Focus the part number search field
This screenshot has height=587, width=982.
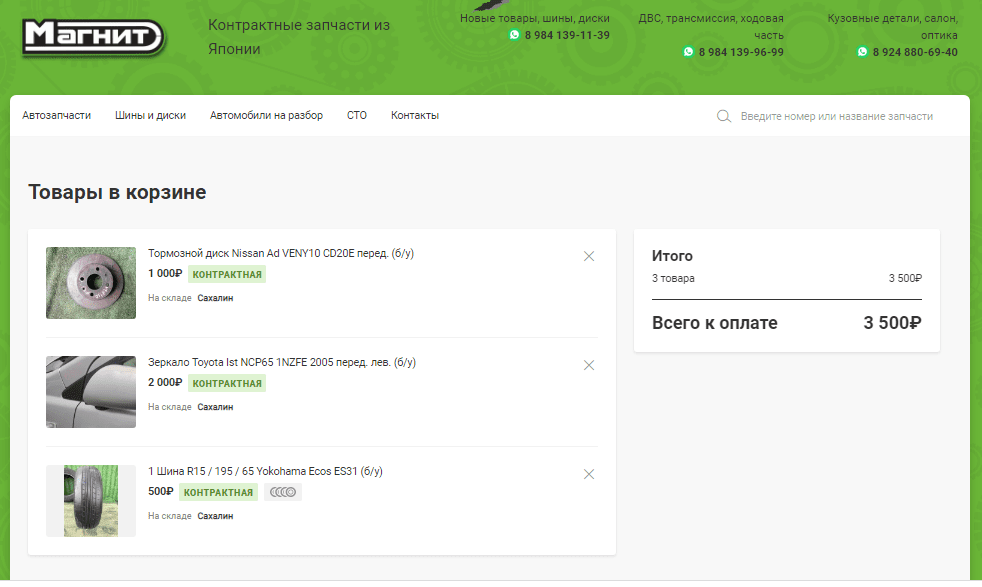click(x=837, y=116)
